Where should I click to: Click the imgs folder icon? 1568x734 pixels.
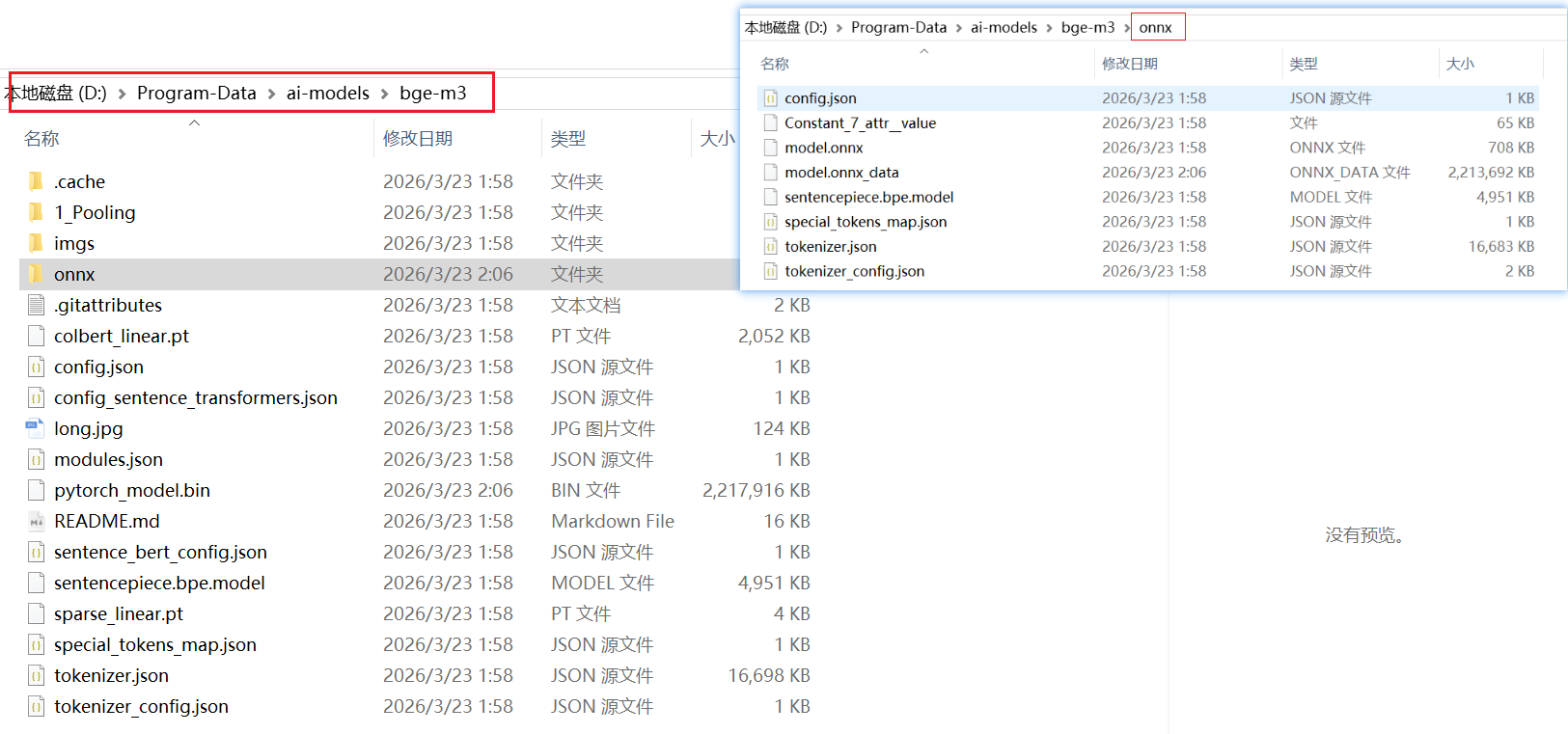point(36,243)
